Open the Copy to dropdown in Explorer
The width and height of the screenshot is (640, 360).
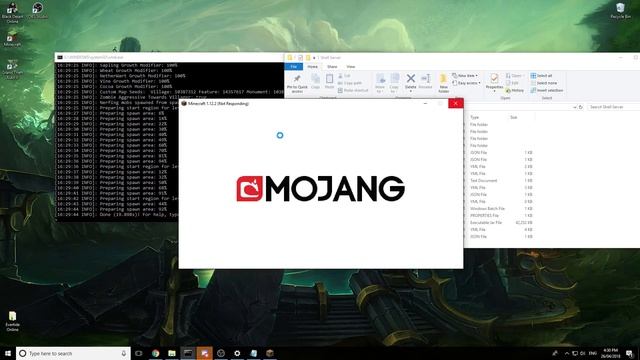coord(394,83)
